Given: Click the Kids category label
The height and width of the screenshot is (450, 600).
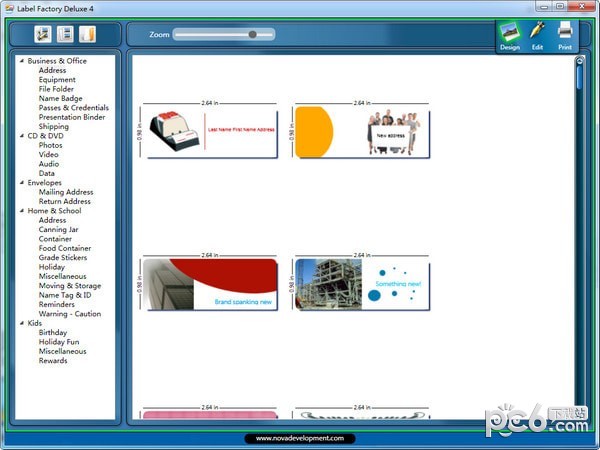Looking at the screenshot, I should pyautogui.click(x=34, y=323).
